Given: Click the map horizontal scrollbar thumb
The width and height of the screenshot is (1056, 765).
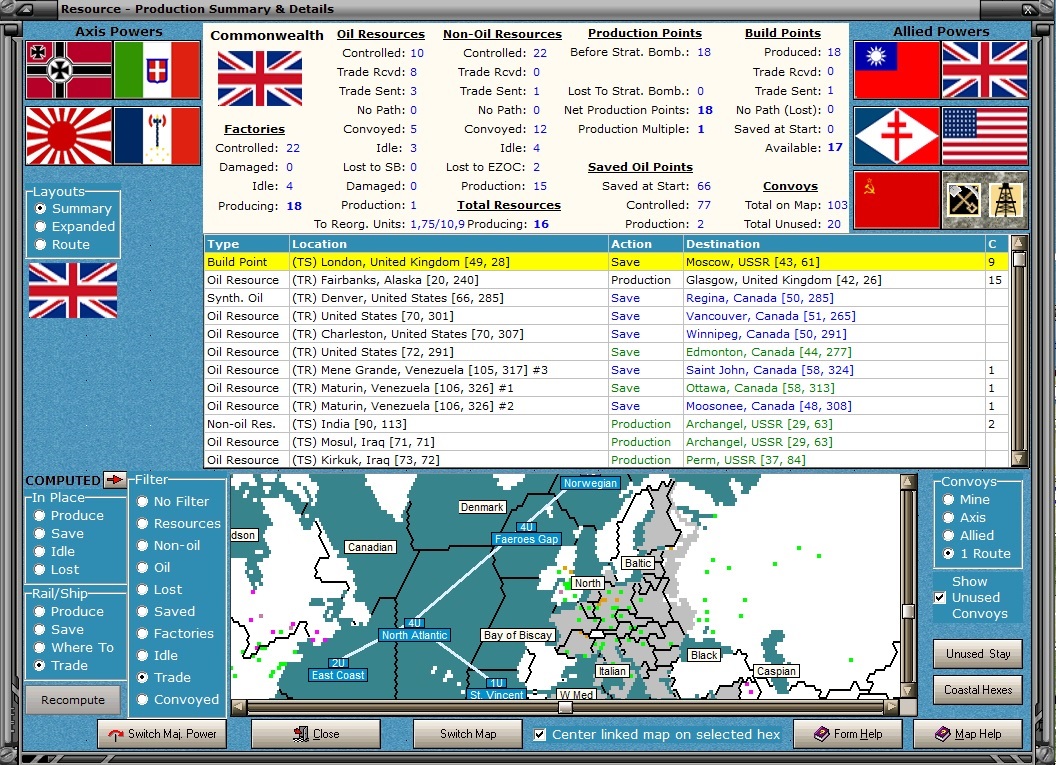Looking at the screenshot, I should (566, 707).
